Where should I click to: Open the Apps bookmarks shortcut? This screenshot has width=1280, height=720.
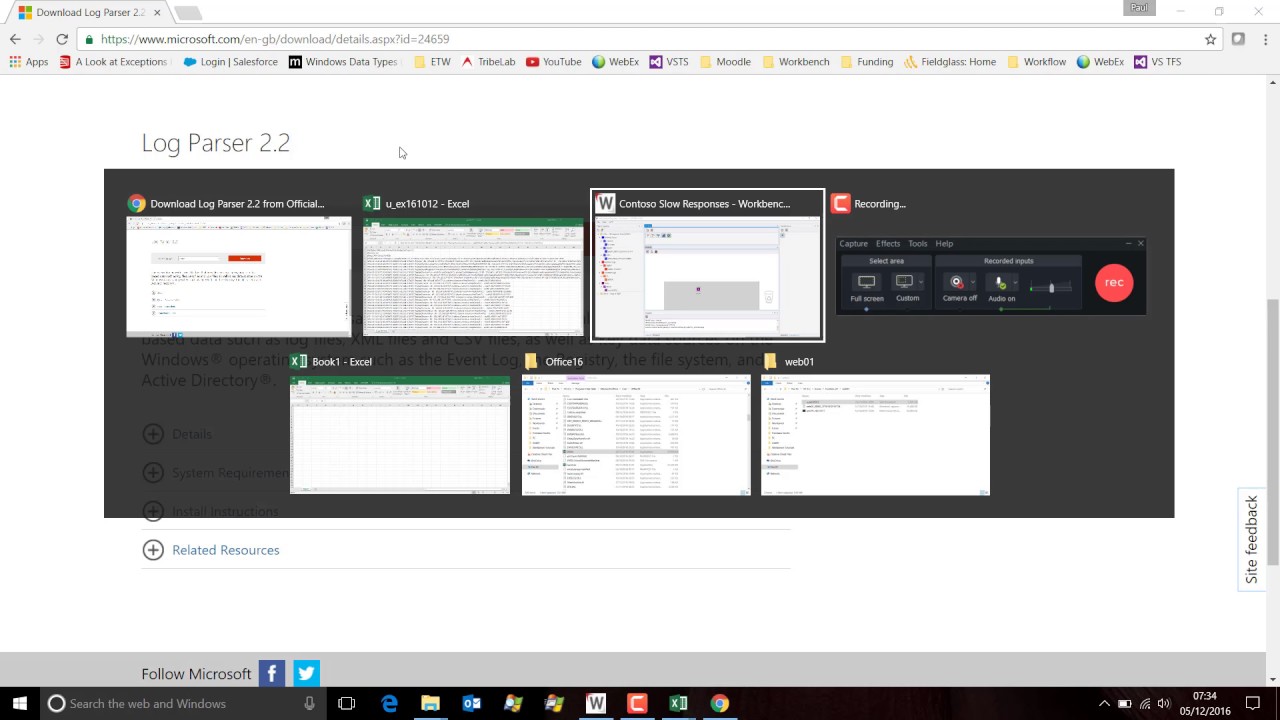(x=29, y=62)
